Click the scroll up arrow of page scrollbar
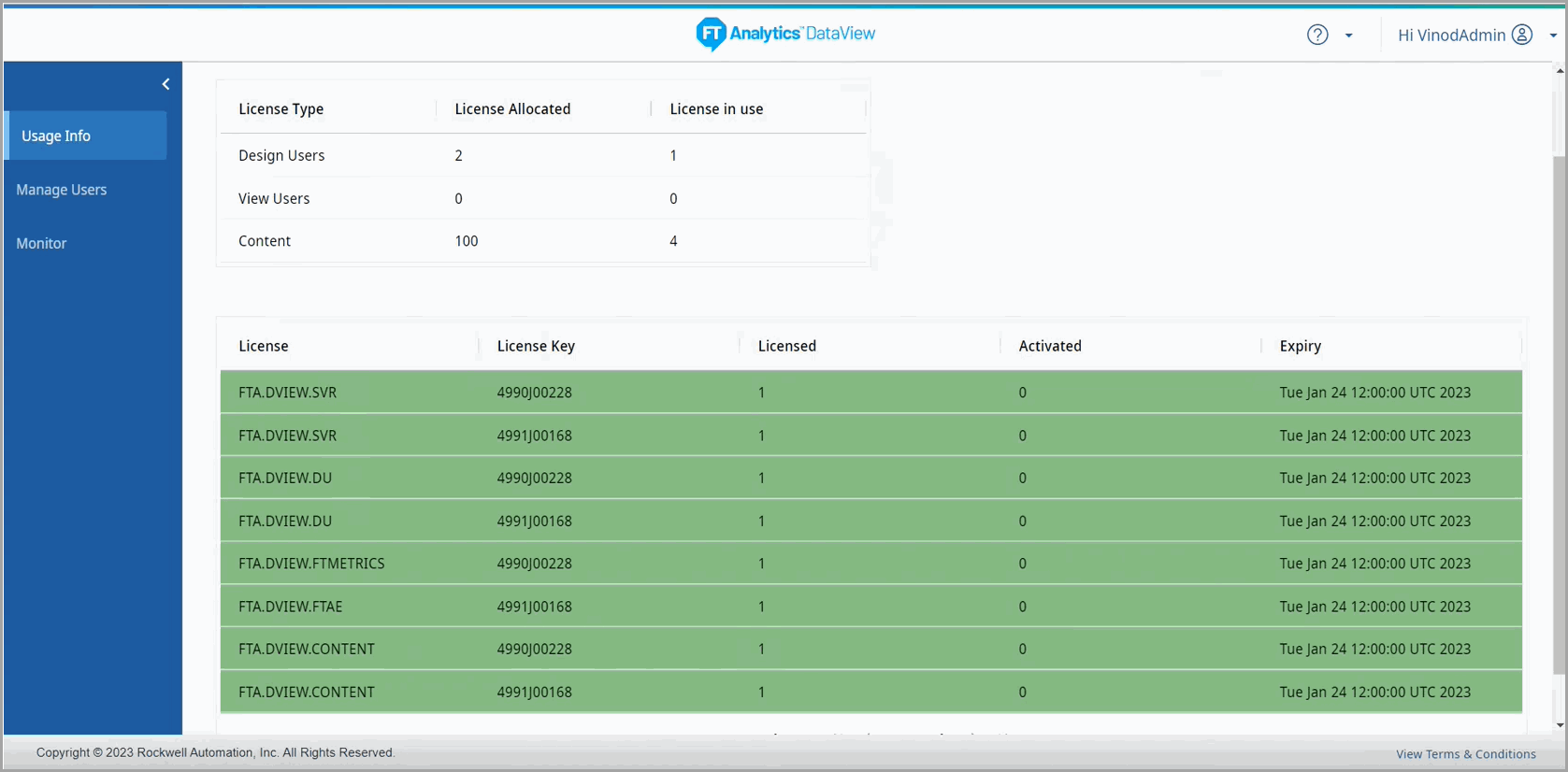 pos(1560,70)
